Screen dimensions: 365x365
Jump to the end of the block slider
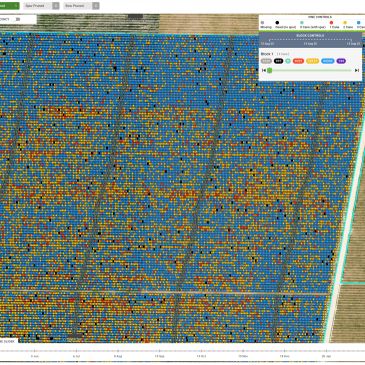coord(357,70)
